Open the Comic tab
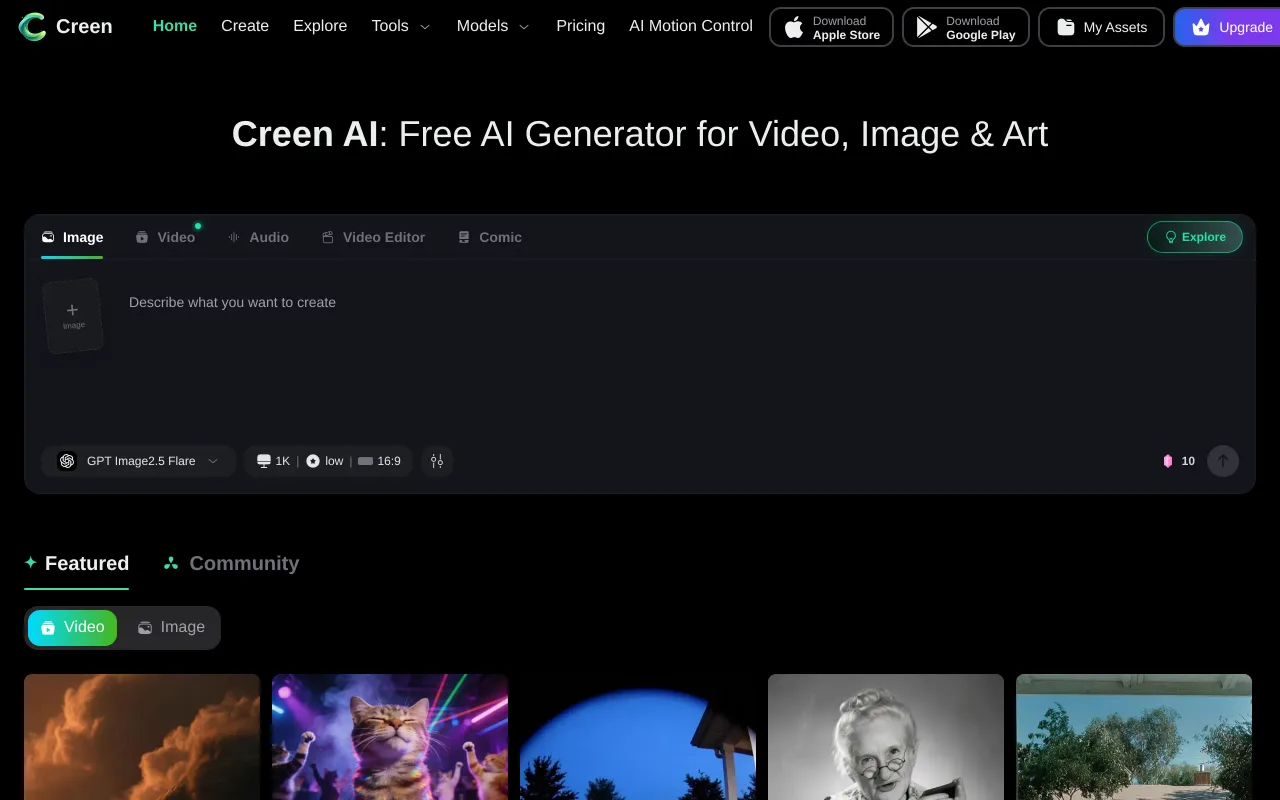The width and height of the screenshot is (1280, 800). point(490,237)
